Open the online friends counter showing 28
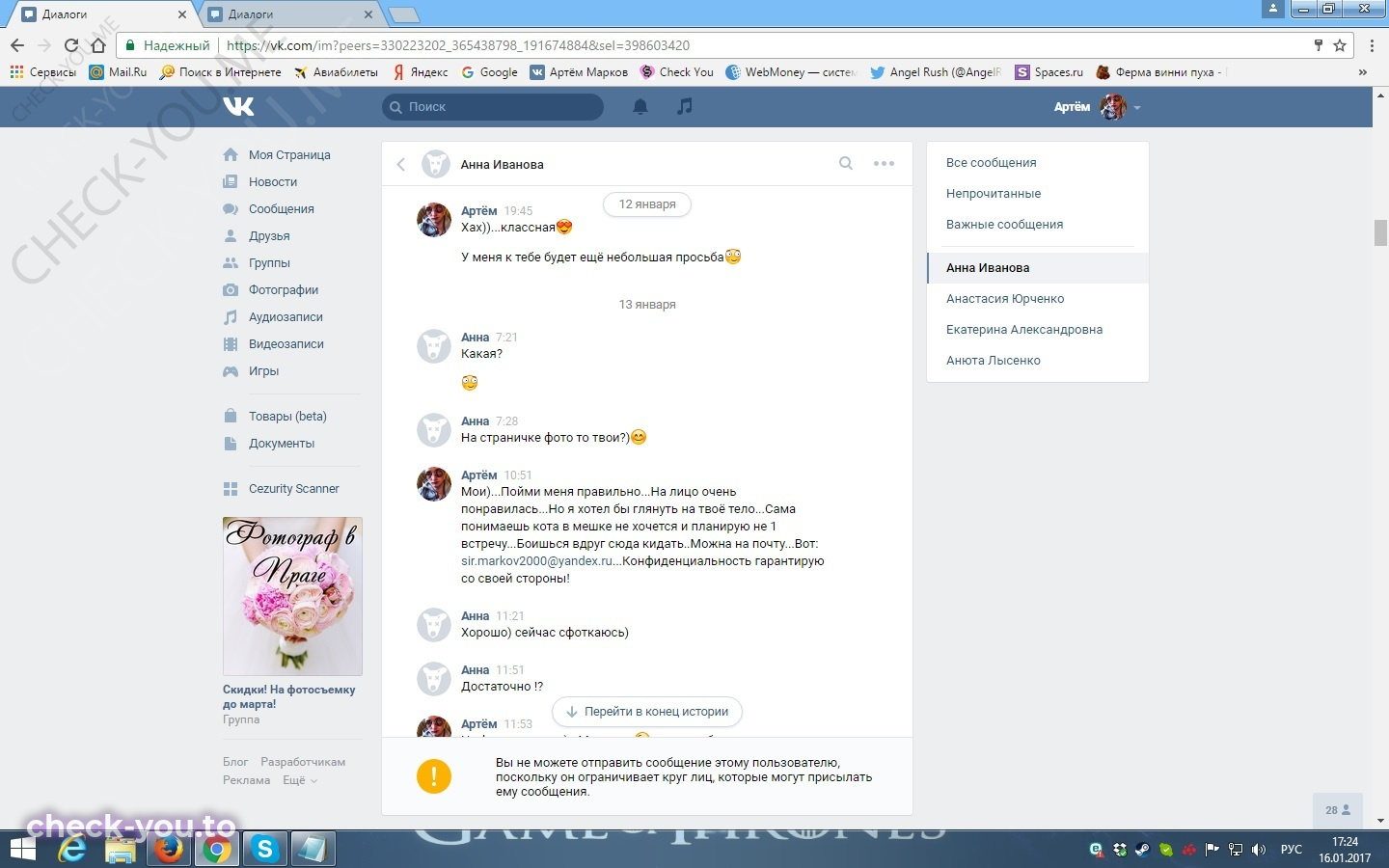This screenshot has width=1389, height=868. (1338, 810)
